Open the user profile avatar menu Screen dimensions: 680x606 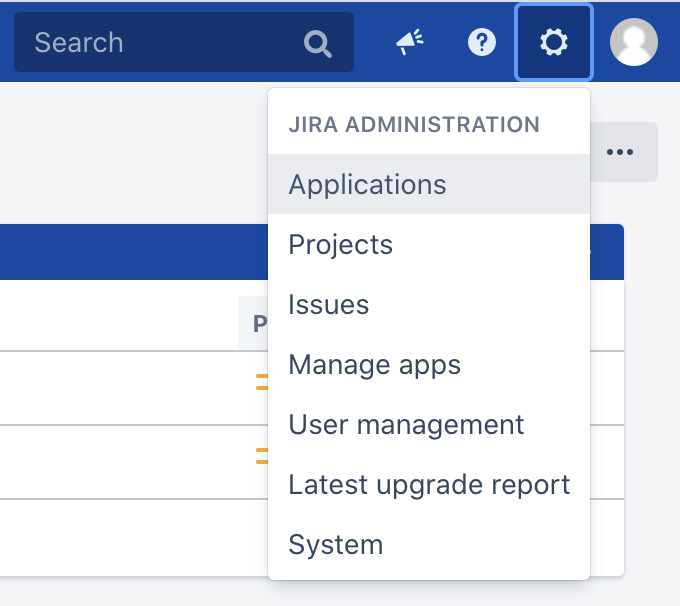coord(634,42)
